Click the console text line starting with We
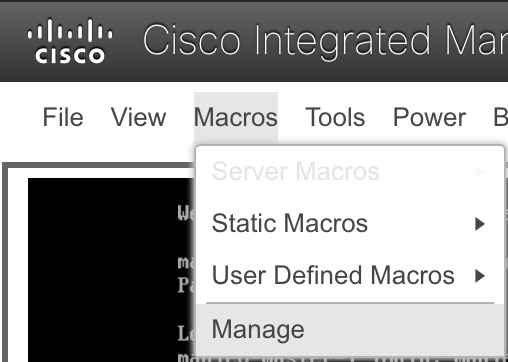The image size is (508, 362). [187, 213]
